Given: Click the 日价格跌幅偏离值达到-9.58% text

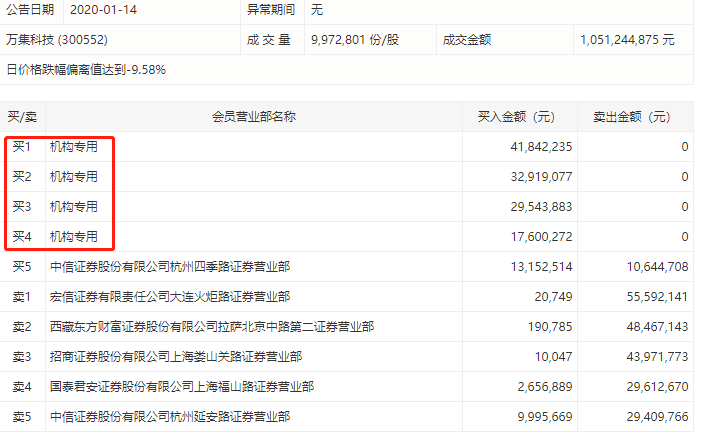Looking at the screenshot, I should pyautogui.click(x=86, y=70).
